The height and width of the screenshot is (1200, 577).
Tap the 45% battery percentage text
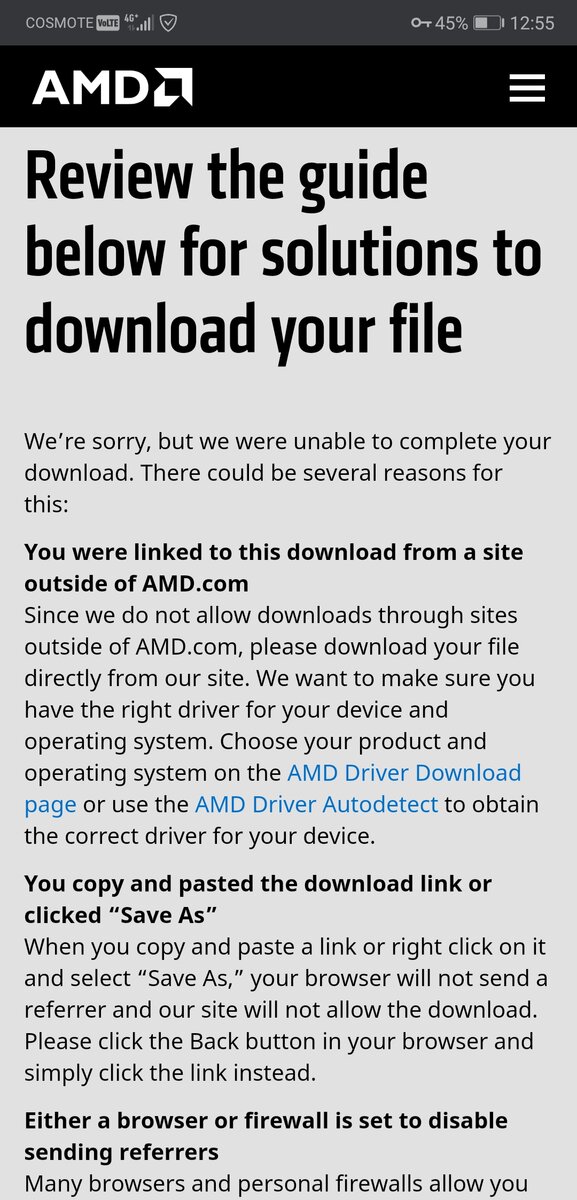451,22
